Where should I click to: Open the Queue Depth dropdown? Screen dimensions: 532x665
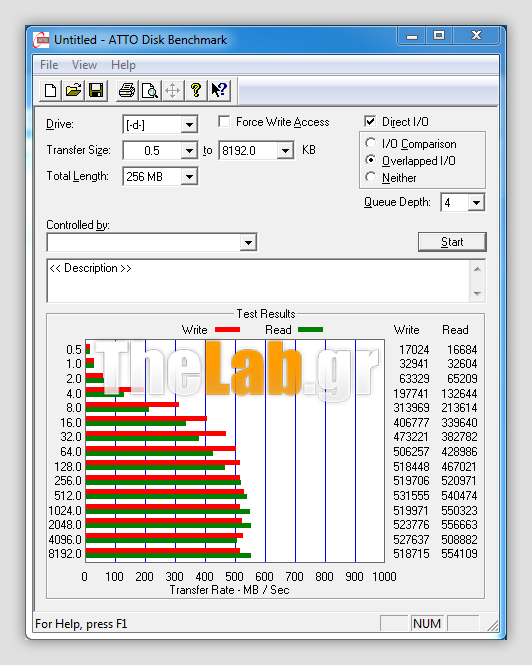[476, 203]
